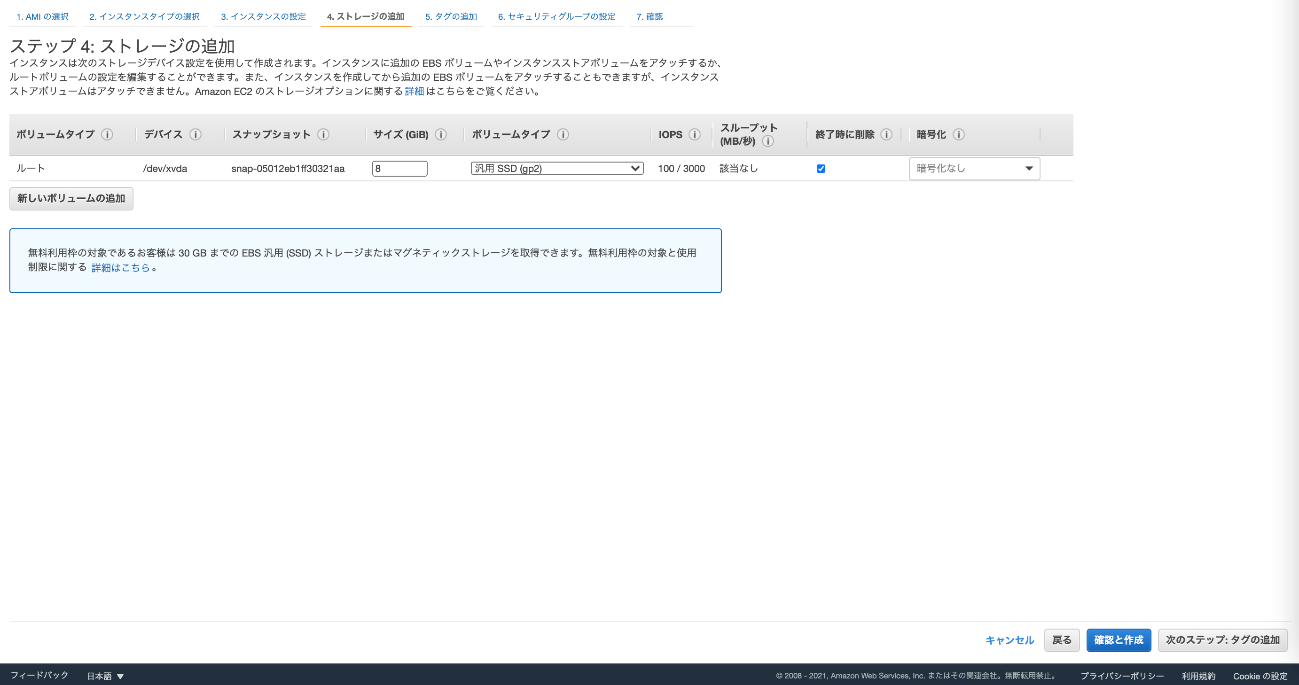Screen dimensions: 1299x685
Task: Click info icon beside 暗号化 header
Action: coord(958,135)
